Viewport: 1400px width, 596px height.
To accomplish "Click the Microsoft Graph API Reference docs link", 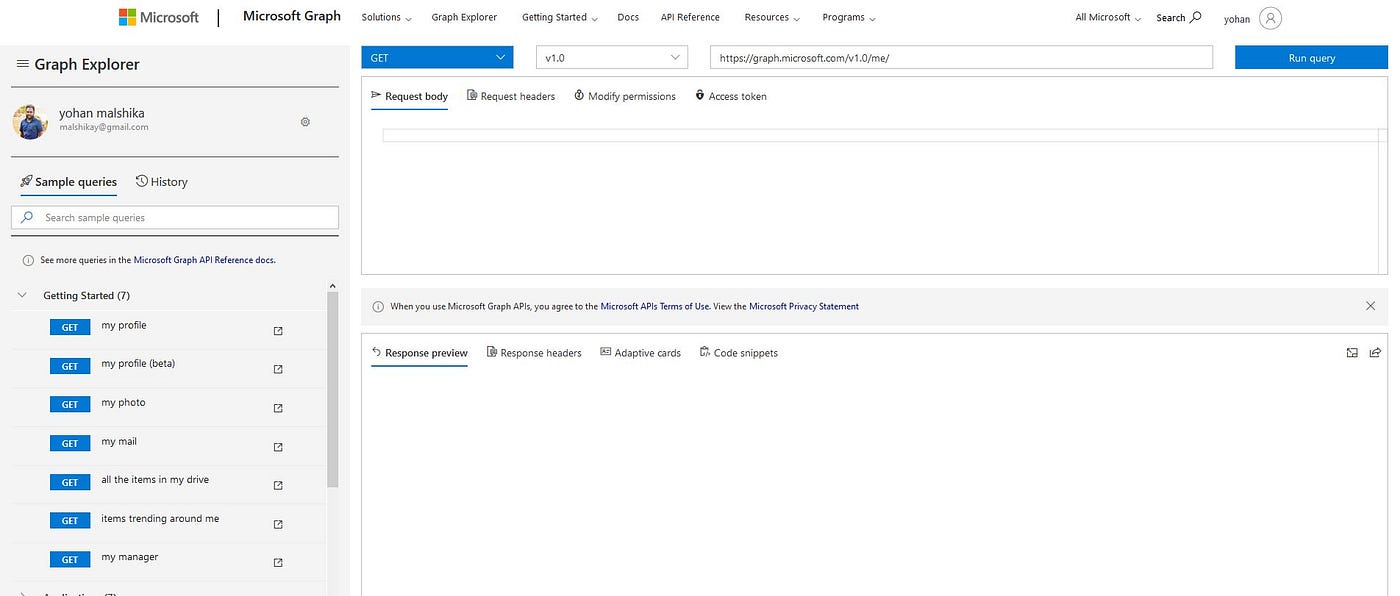I will click(x=204, y=260).
